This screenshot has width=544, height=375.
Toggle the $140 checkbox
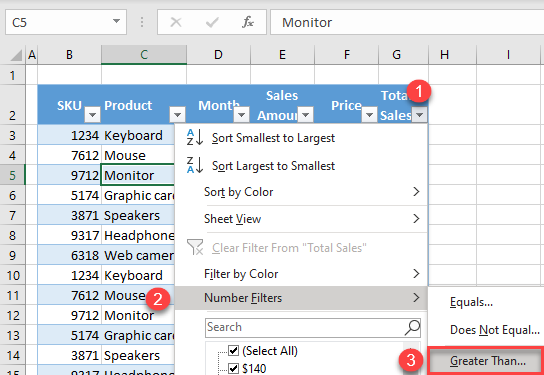pos(233,368)
